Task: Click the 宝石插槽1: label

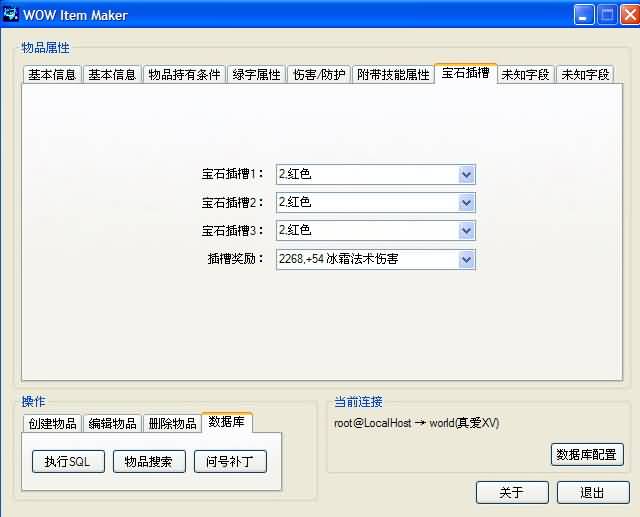Action: pos(233,174)
